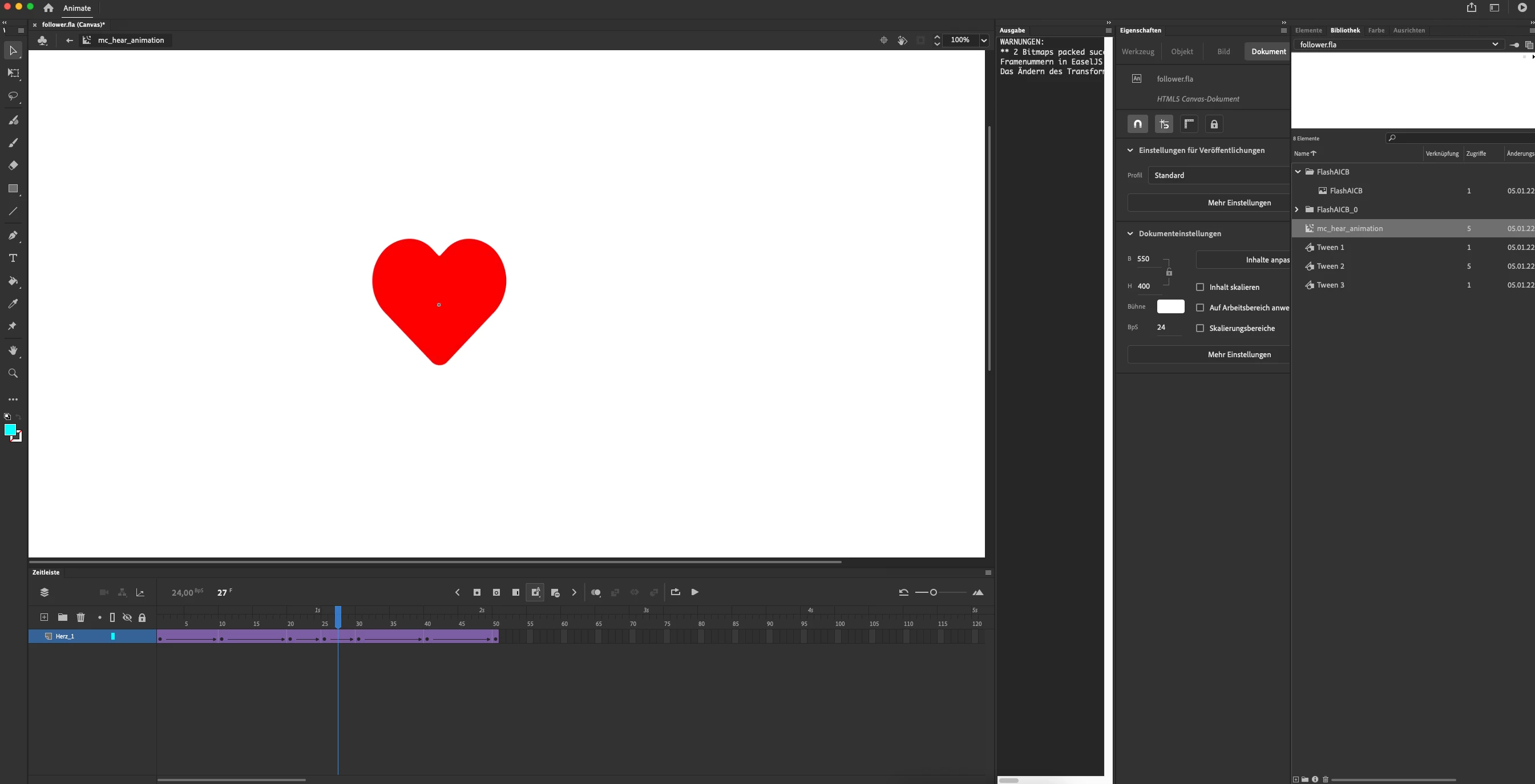Click the trash icon to delete layer
Viewport: 1535px width, 784px height.
coord(81,618)
